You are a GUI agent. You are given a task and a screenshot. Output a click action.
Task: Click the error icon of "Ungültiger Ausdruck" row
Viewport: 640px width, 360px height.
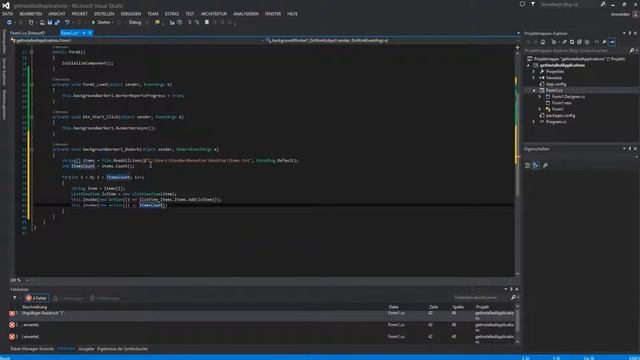pyautogui.click(x=12, y=313)
